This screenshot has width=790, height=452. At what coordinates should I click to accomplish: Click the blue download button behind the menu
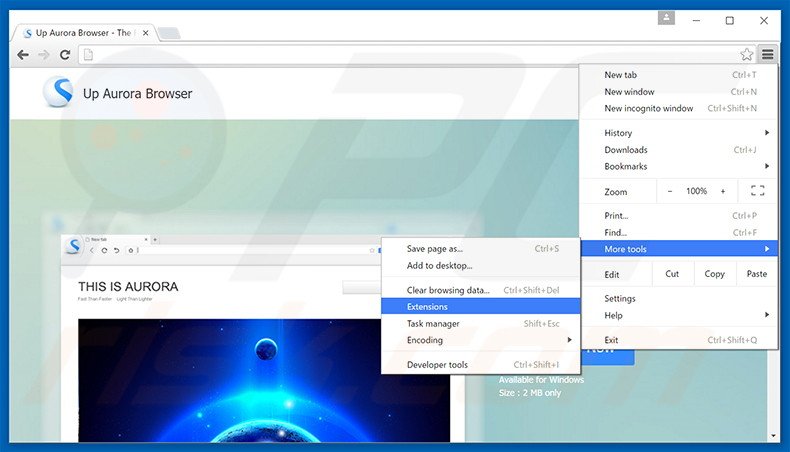608,357
